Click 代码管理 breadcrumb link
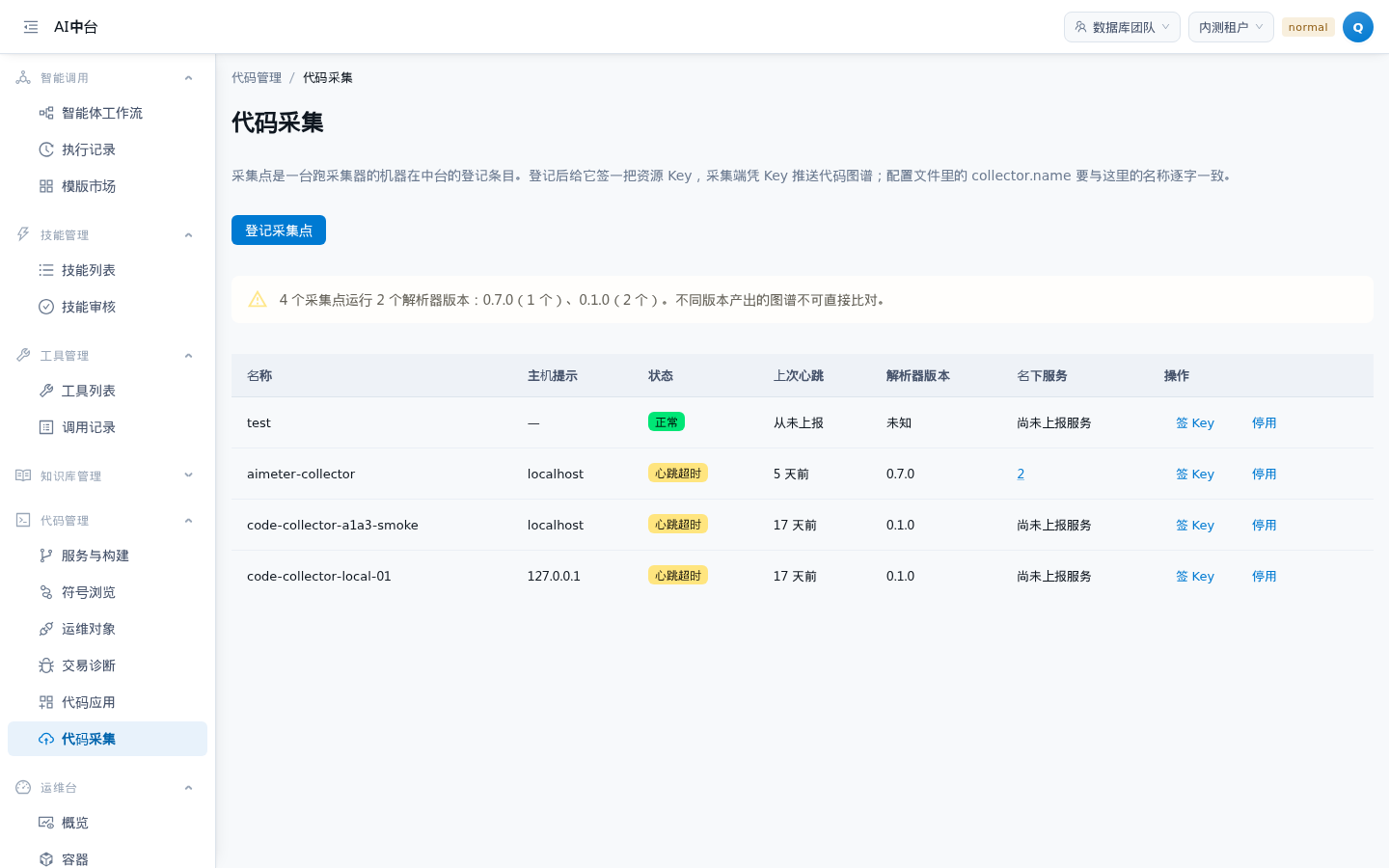Viewport: 1389px width, 868px height. (257, 78)
